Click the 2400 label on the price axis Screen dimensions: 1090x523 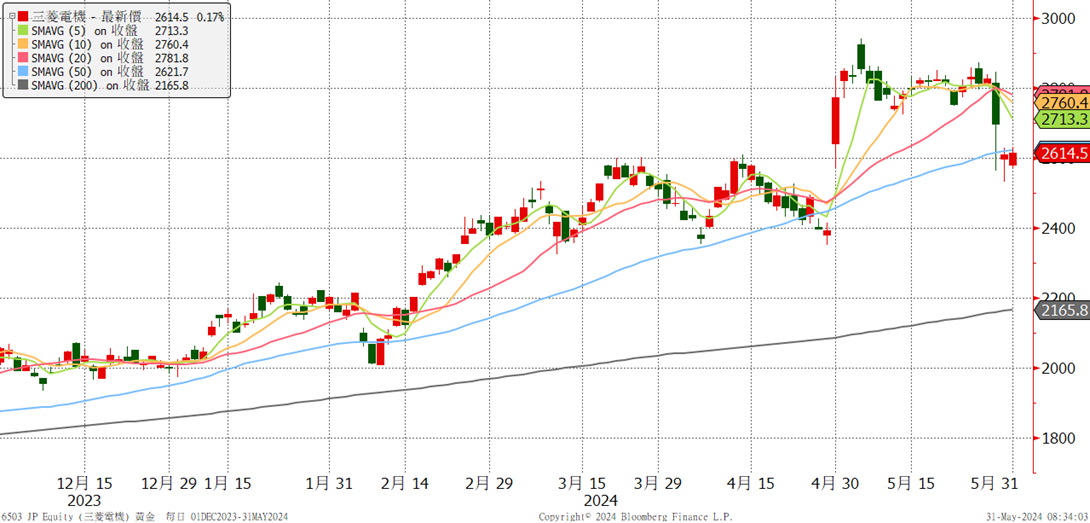click(x=1061, y=229)
